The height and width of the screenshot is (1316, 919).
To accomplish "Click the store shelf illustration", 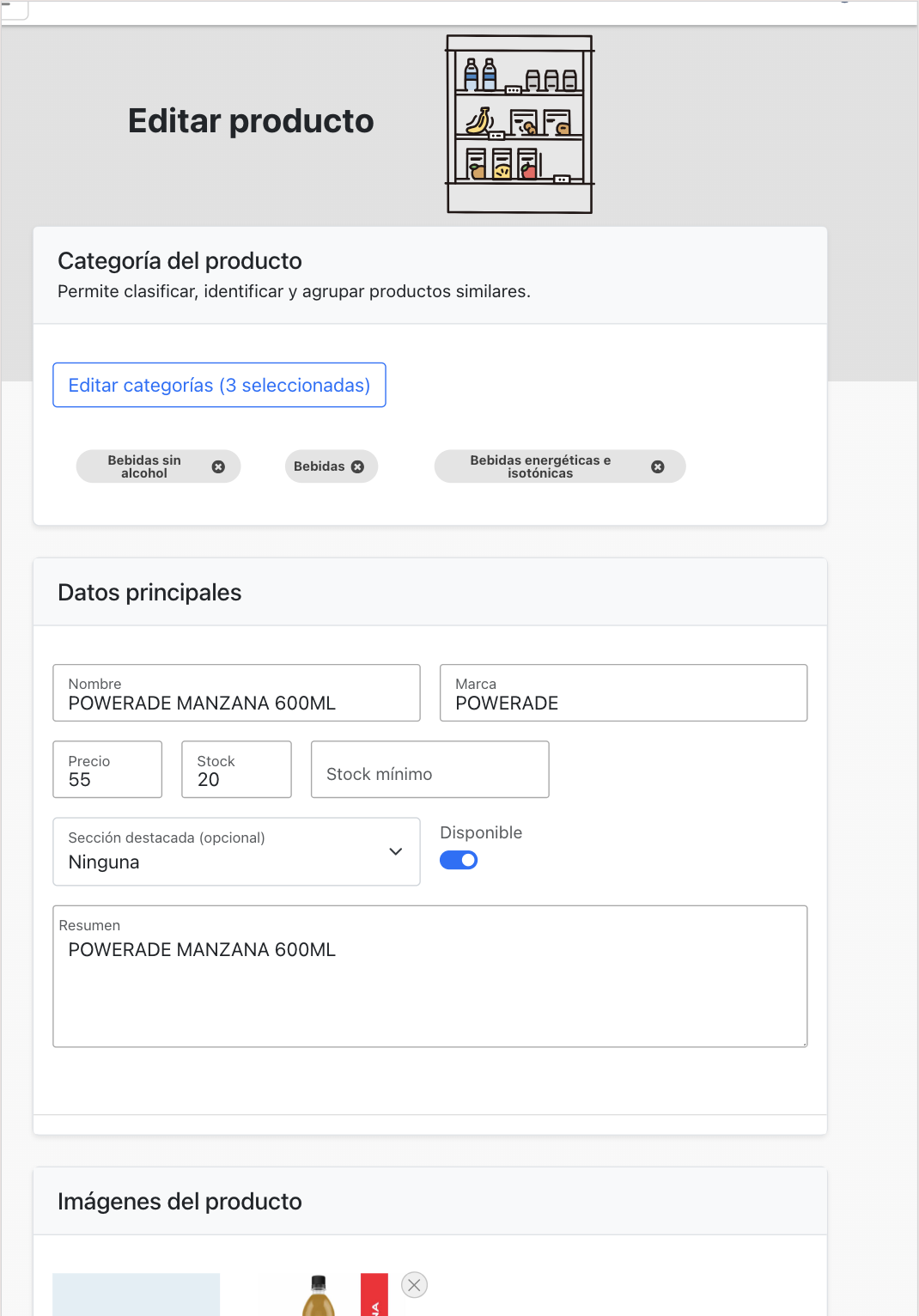I will [520, 124].
